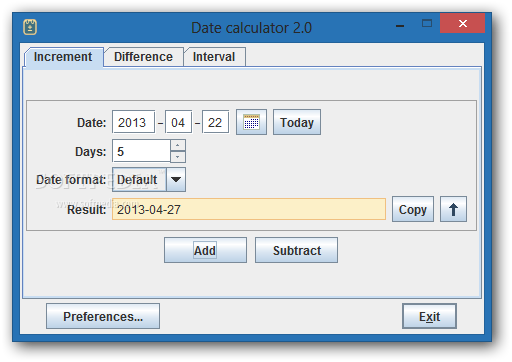Click the Date calculator 2.0 title text
The width and height of the screenshot is (512, 362).
pos(252,28)
